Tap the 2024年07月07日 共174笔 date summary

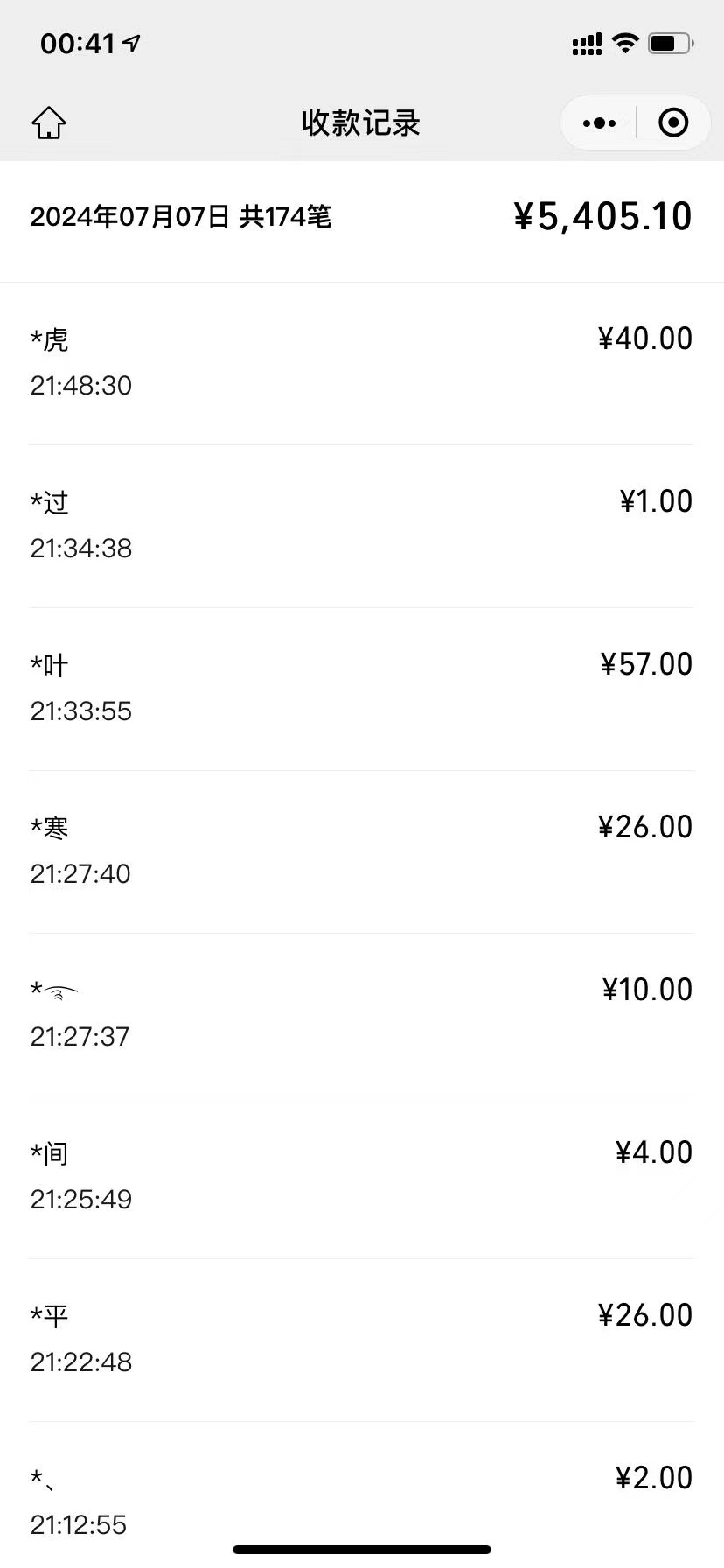pyautogui.click(x=181, y=217)
